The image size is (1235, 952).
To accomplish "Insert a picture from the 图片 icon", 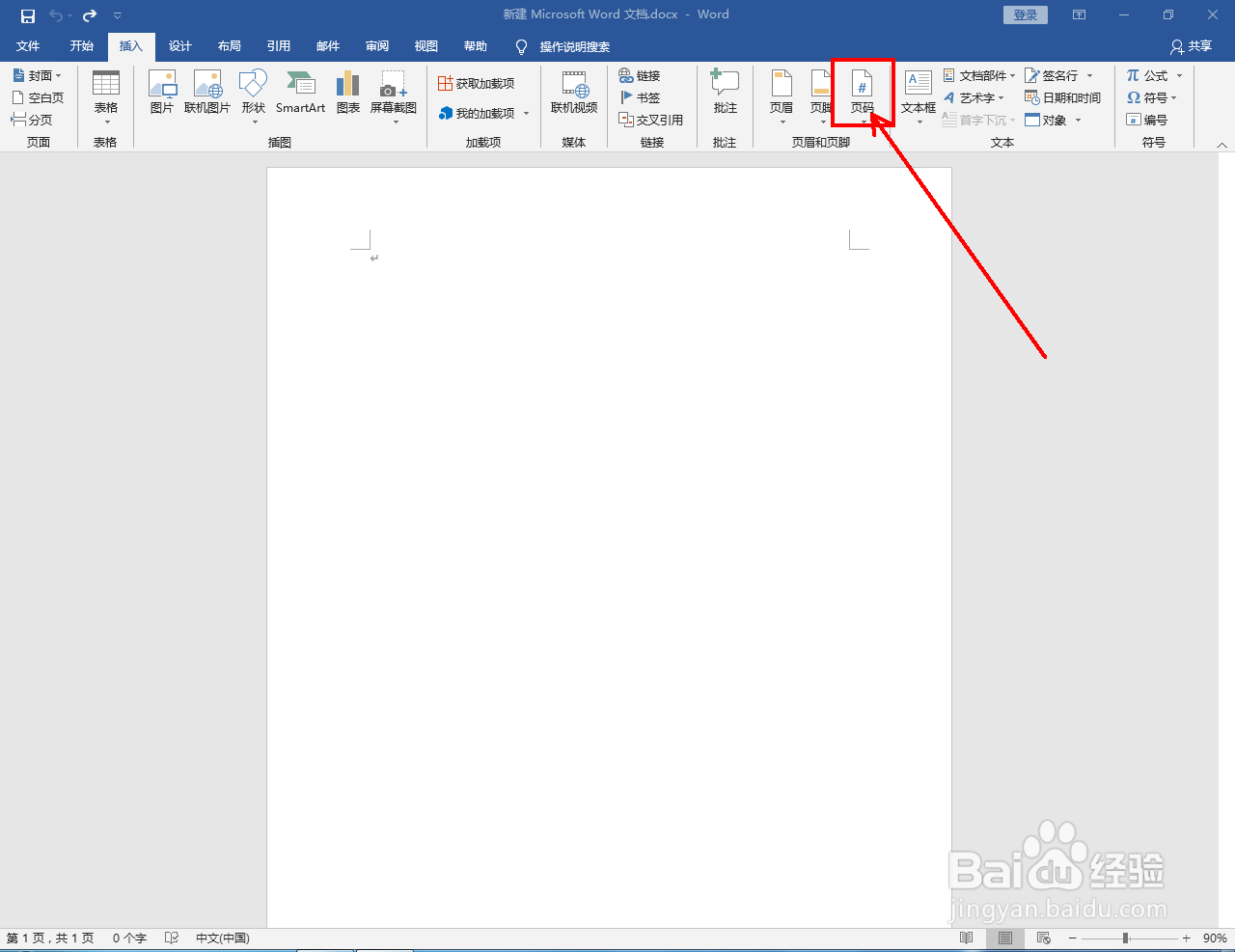I will 162,94.
